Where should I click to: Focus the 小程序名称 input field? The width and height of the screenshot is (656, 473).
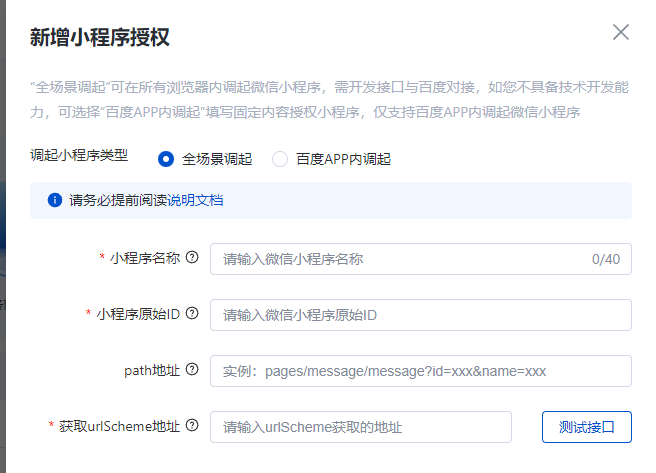(421, 259)
